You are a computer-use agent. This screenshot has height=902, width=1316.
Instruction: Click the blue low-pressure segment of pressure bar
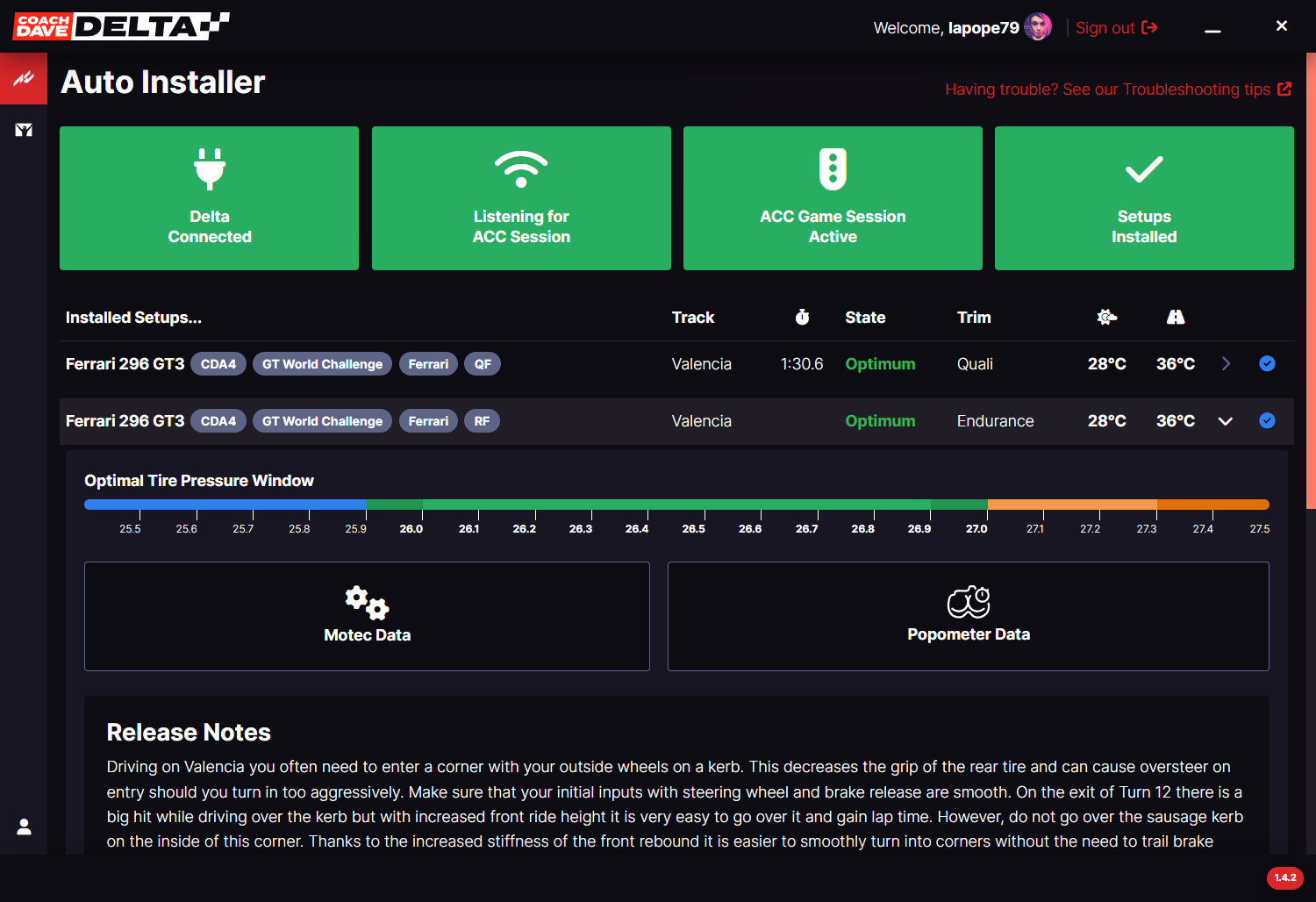pos(225,505)
